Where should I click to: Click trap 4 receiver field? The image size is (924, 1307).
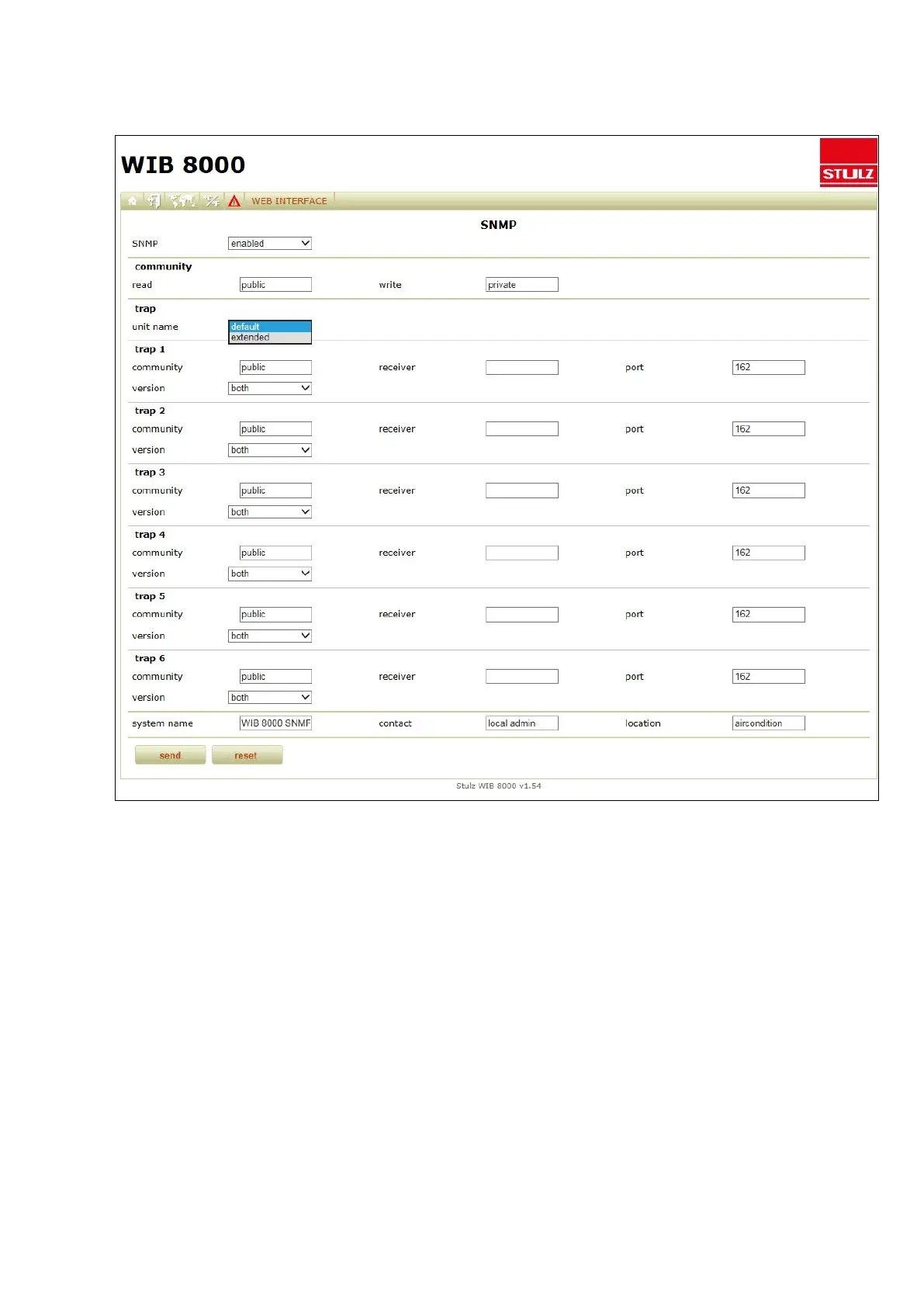click(522, 553)
